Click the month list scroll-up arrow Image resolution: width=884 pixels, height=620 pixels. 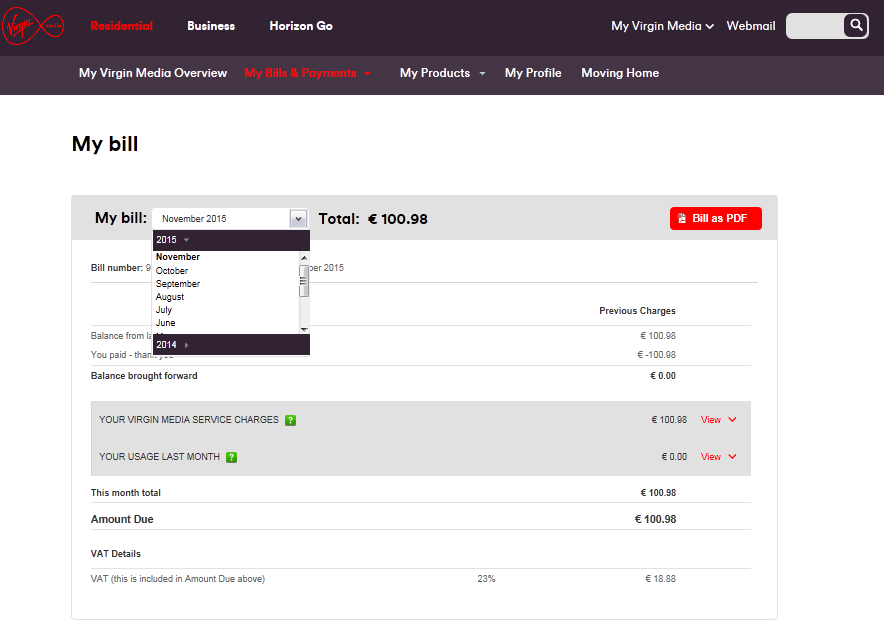pos(304,258)
